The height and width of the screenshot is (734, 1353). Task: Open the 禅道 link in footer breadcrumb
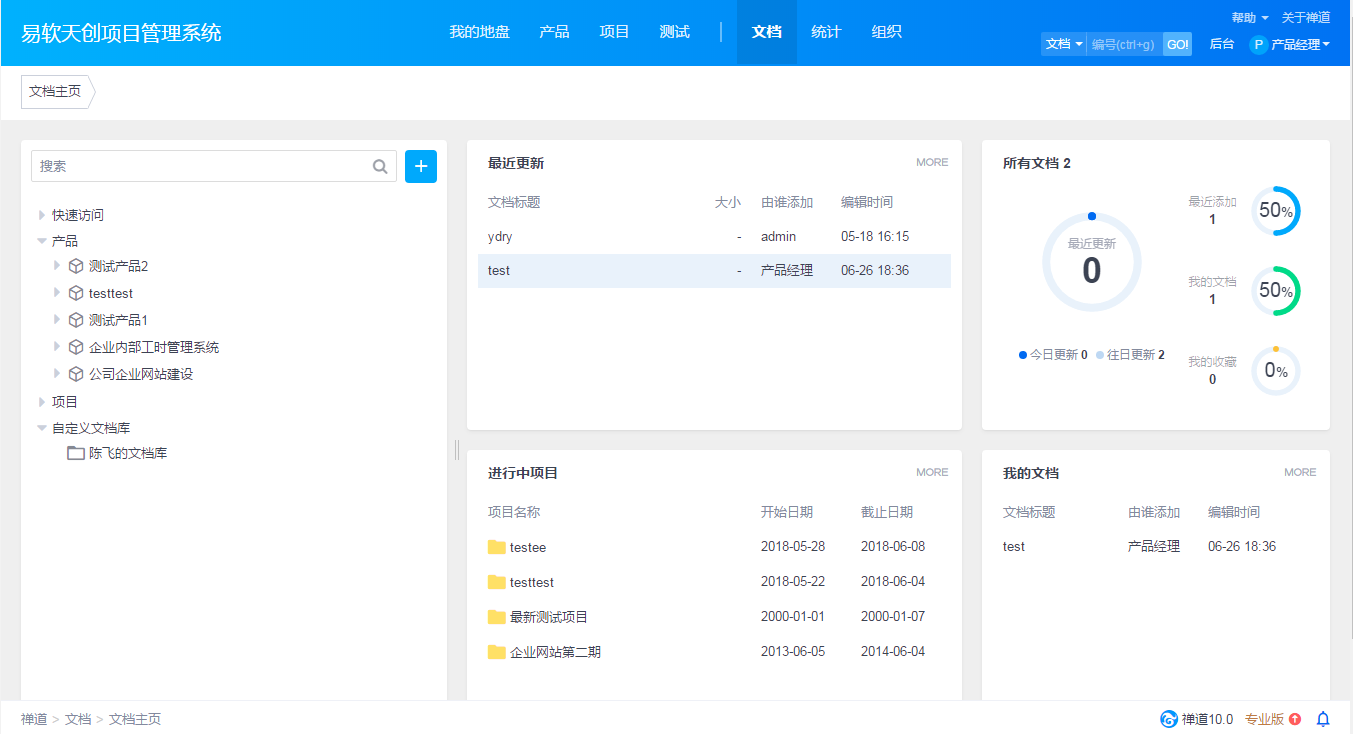pyautogui.click(x=34, y=719)
